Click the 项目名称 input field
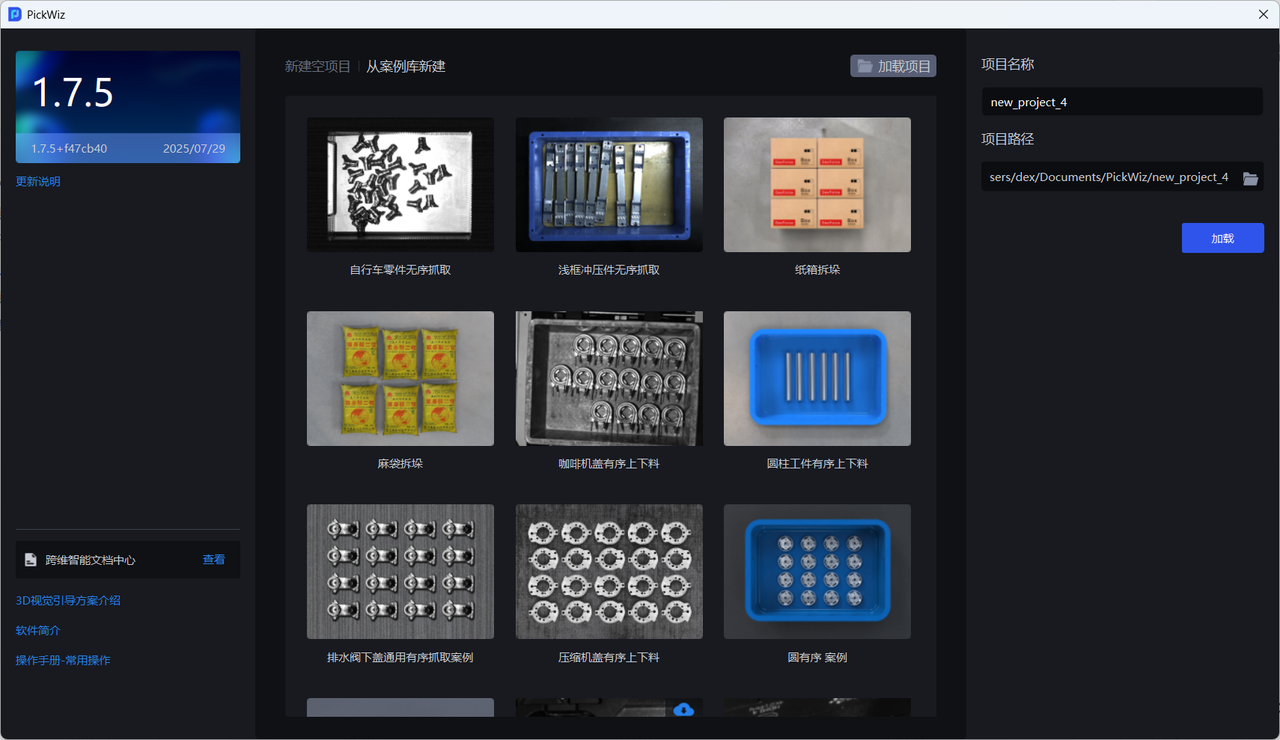Image resolution: width=1280 pixels, height=740 pixels. (x=1121, y=102)
